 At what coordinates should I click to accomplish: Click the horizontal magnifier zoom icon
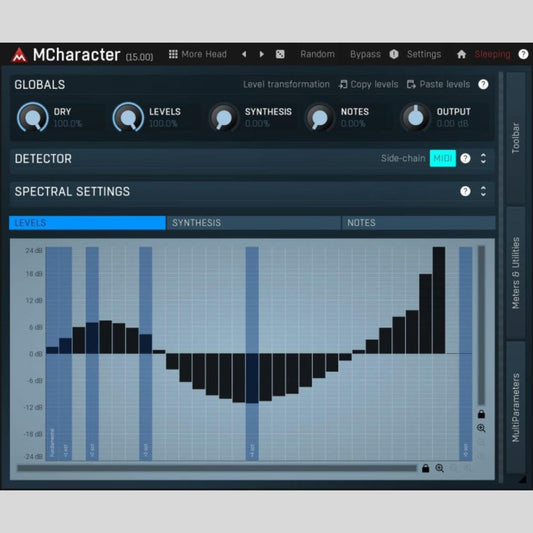point(439,468)
